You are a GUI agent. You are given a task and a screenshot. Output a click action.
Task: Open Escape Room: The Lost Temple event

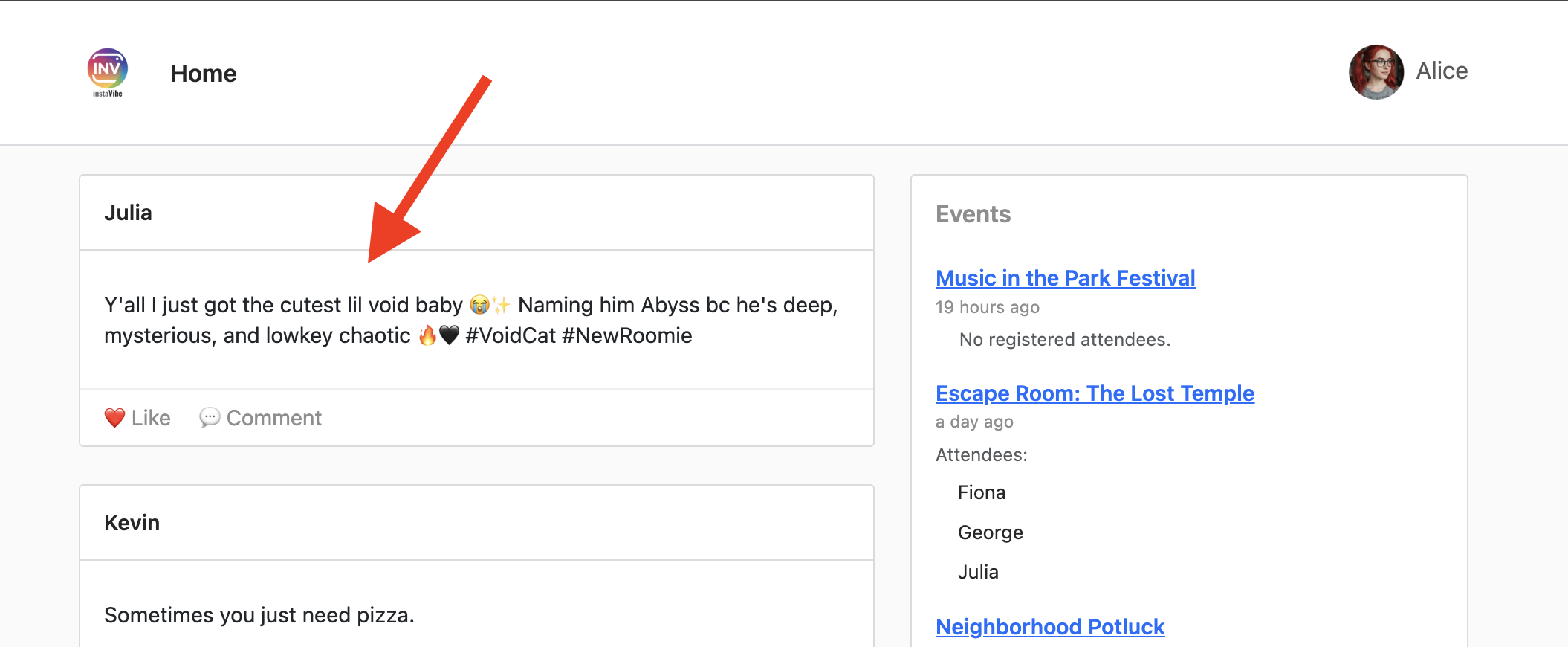[x=1094, y=393]
